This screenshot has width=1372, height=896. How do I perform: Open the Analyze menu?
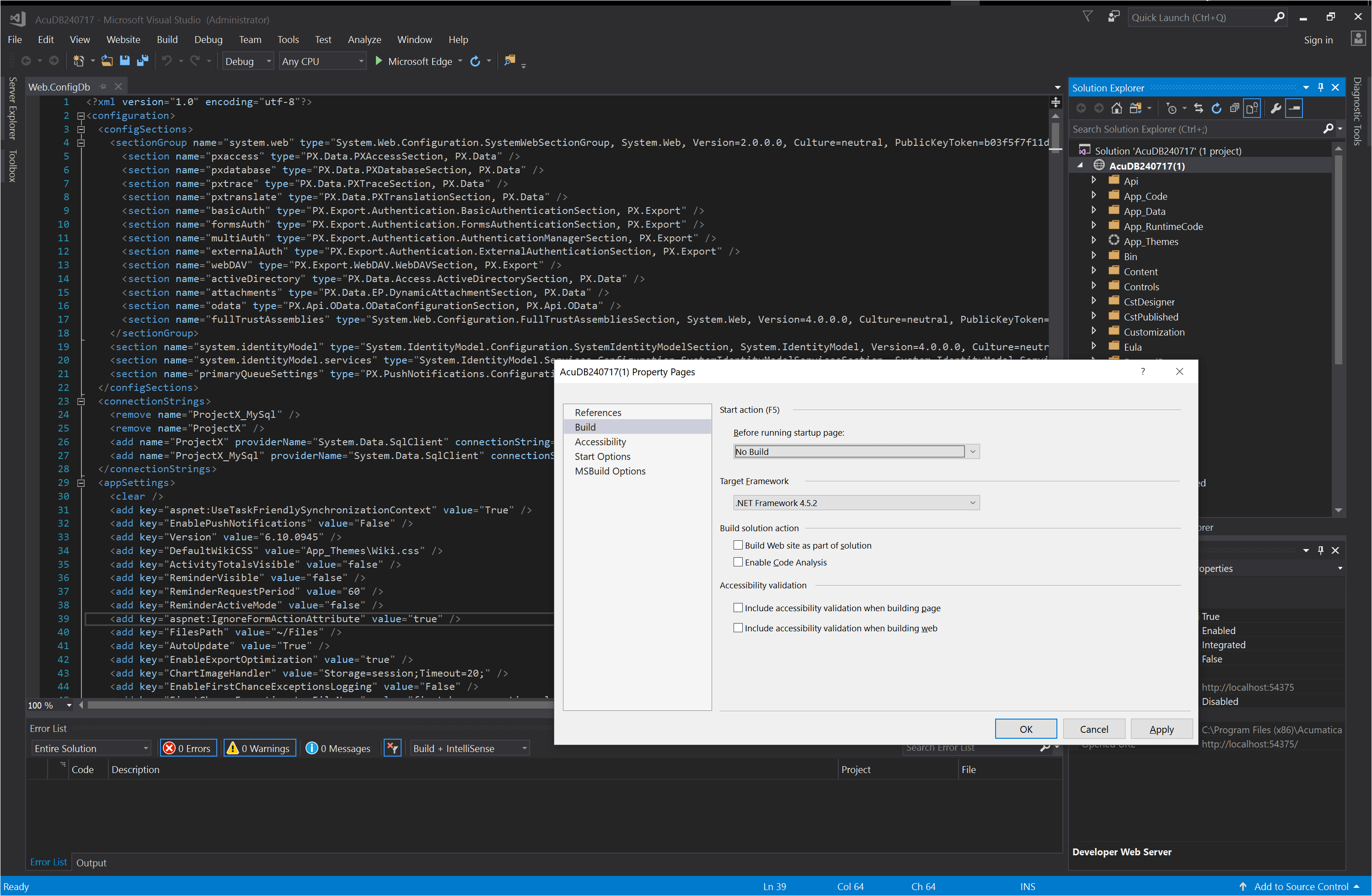pos(364,39)
